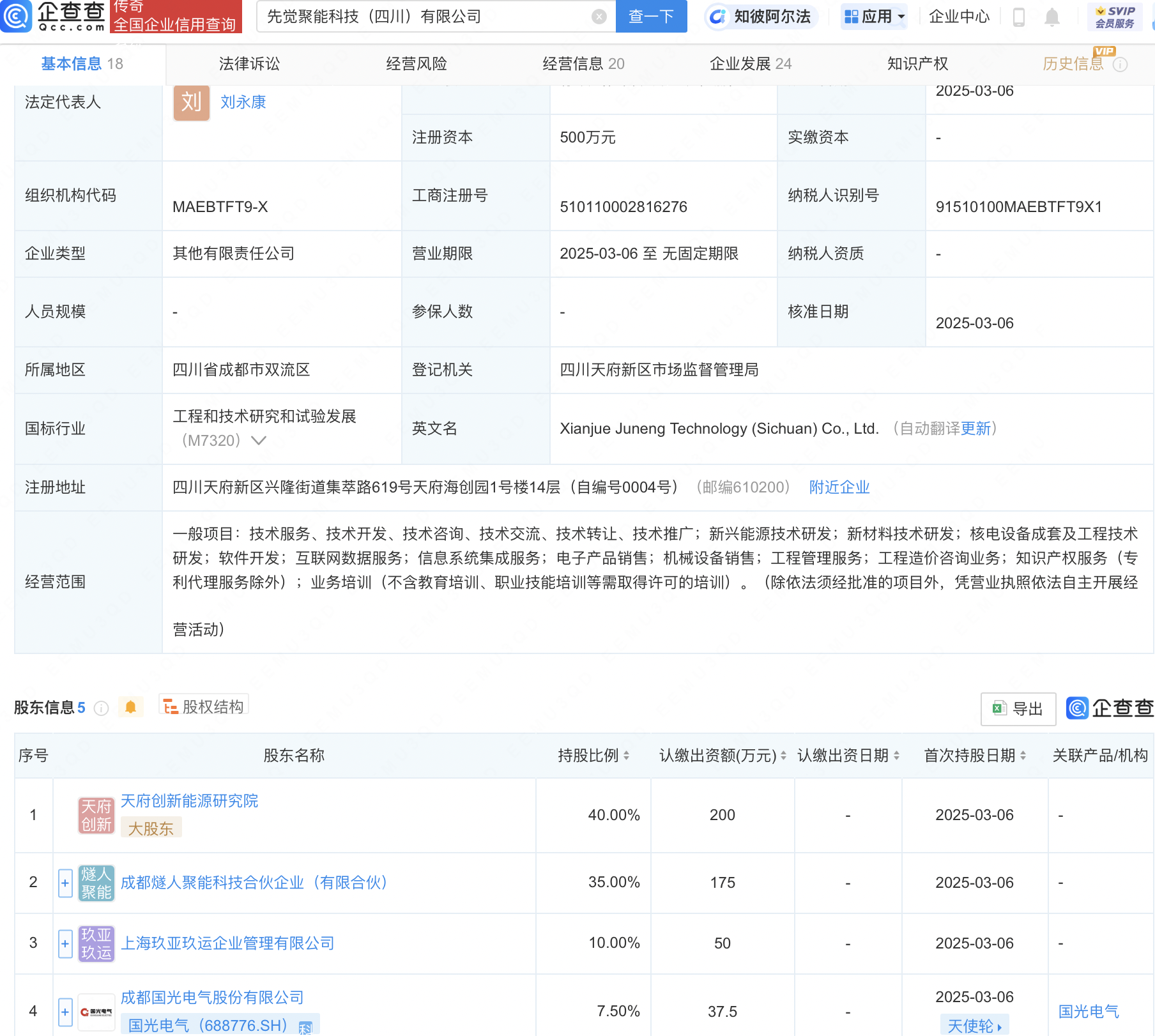The height and width of the screenshot is (1036, 1155).
Task: Sort shareholders by 持股比例 column
Action: (593, 756)
